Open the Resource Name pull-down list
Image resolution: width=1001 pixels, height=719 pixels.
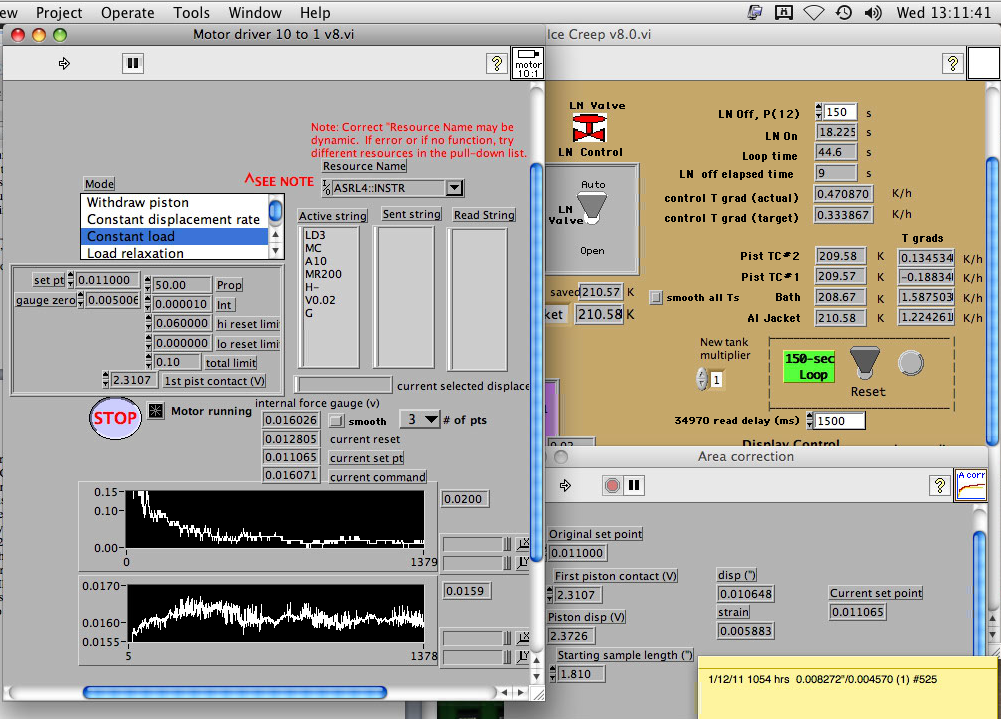pos(454,188)
